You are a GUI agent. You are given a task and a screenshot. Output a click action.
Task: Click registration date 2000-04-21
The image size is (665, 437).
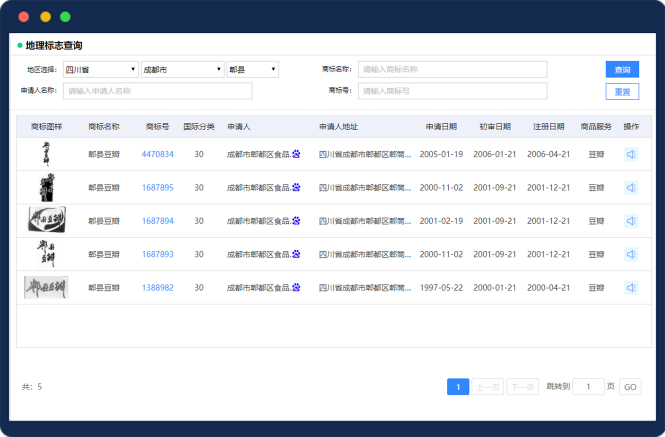[x=549, y=288]
